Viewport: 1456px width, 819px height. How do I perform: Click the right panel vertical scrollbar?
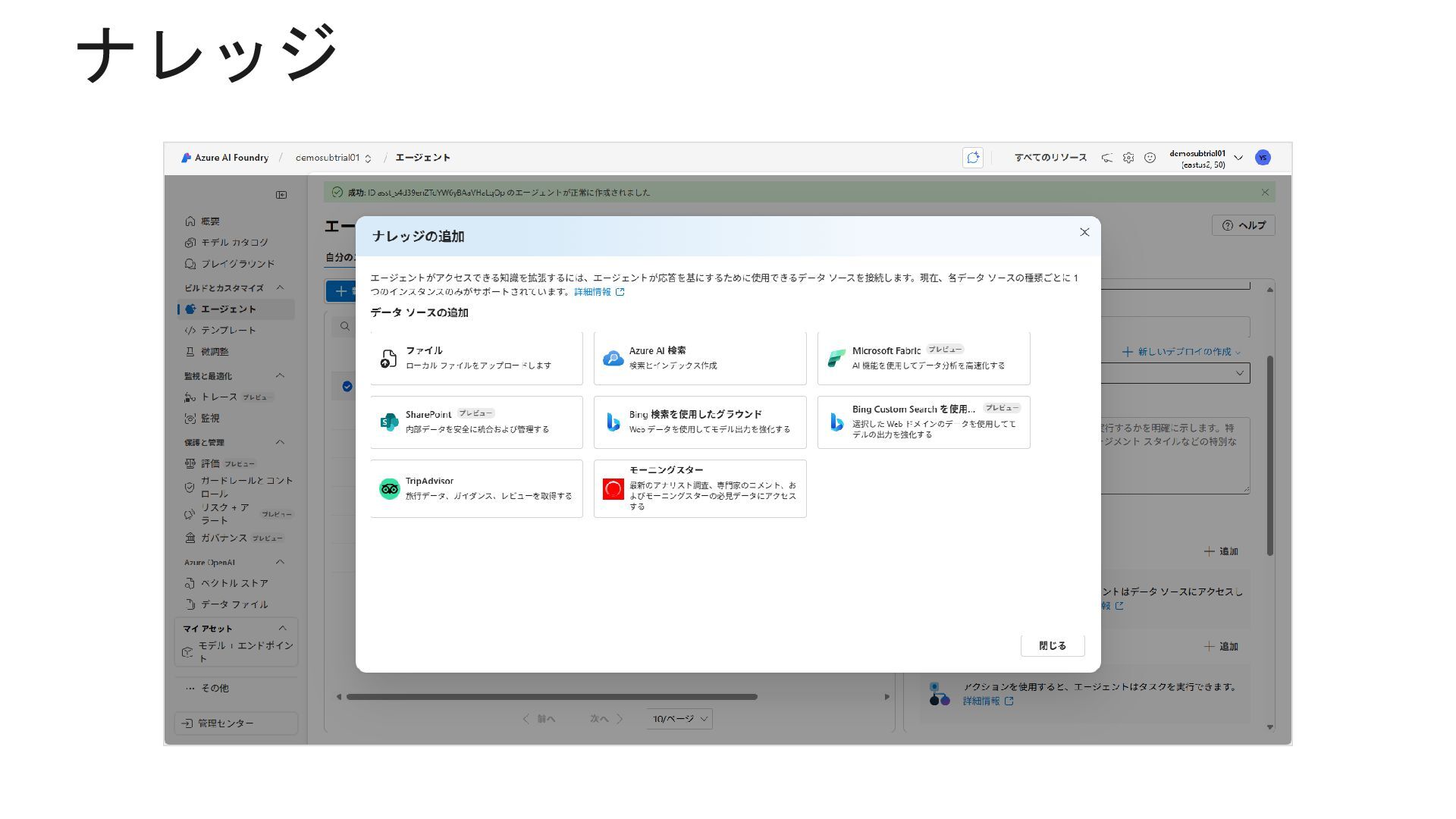[x=1270, y=455]
